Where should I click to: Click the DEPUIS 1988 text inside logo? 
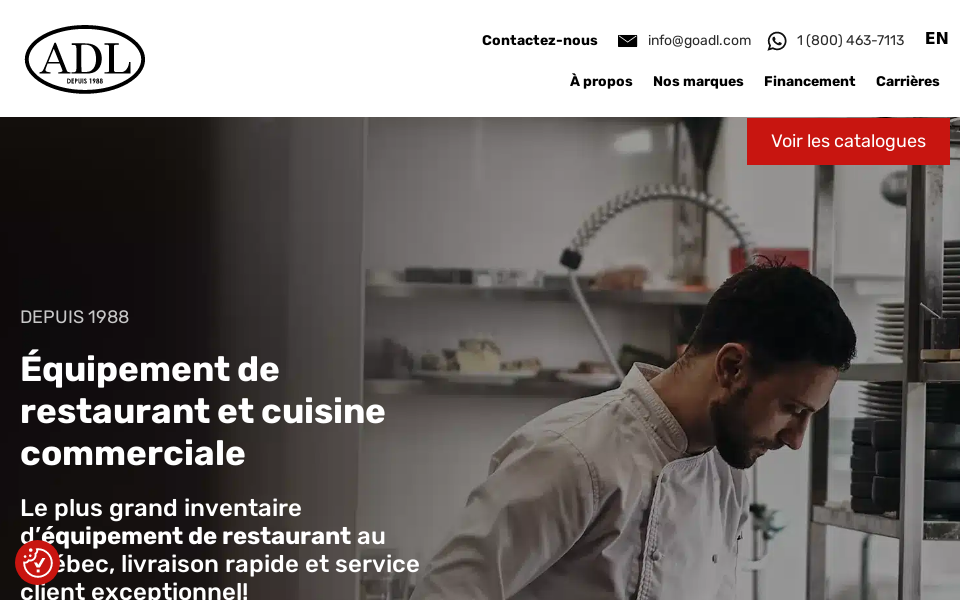coord(85,81)
